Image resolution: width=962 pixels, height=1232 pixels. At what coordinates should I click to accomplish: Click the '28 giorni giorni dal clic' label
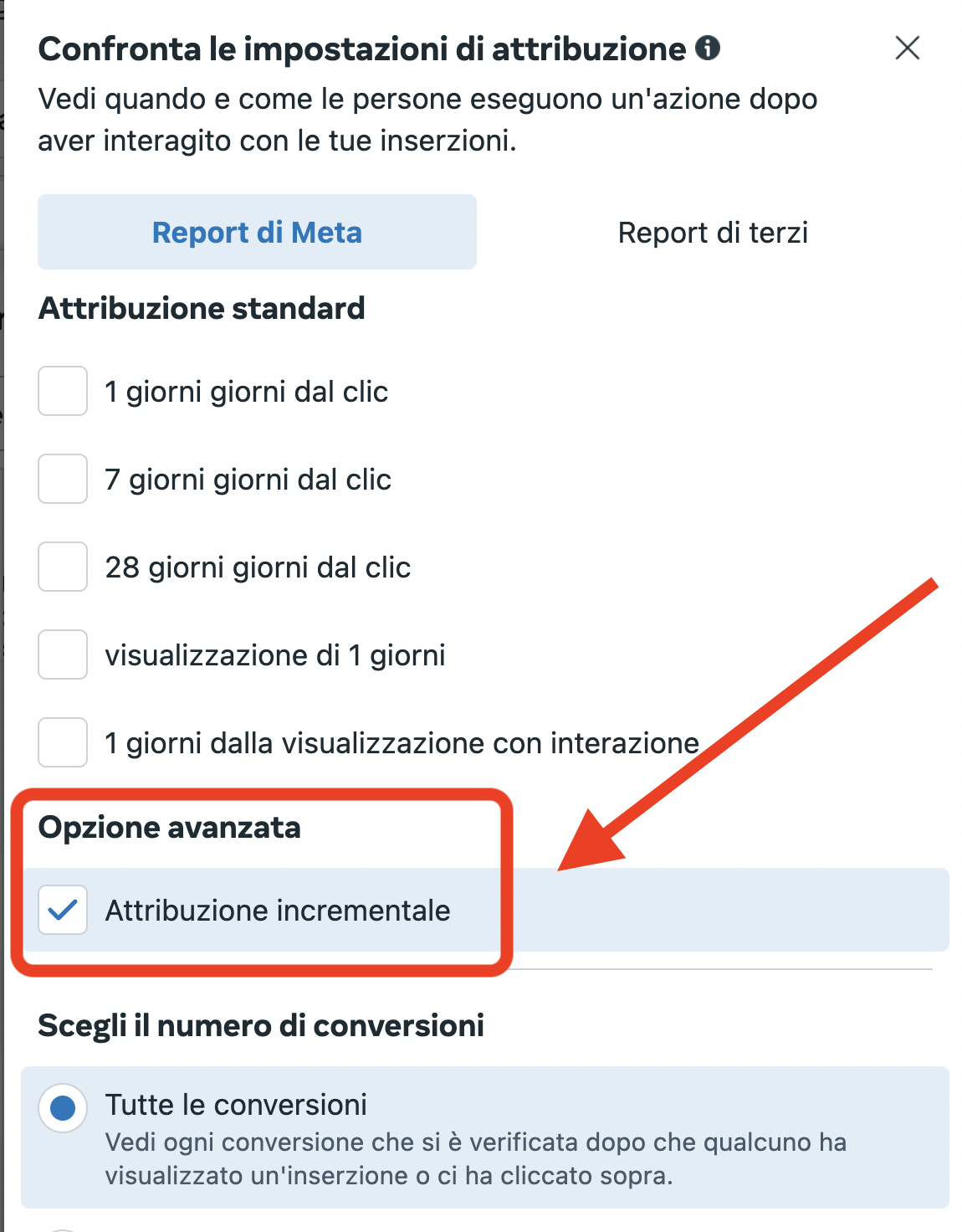point(258,567)
